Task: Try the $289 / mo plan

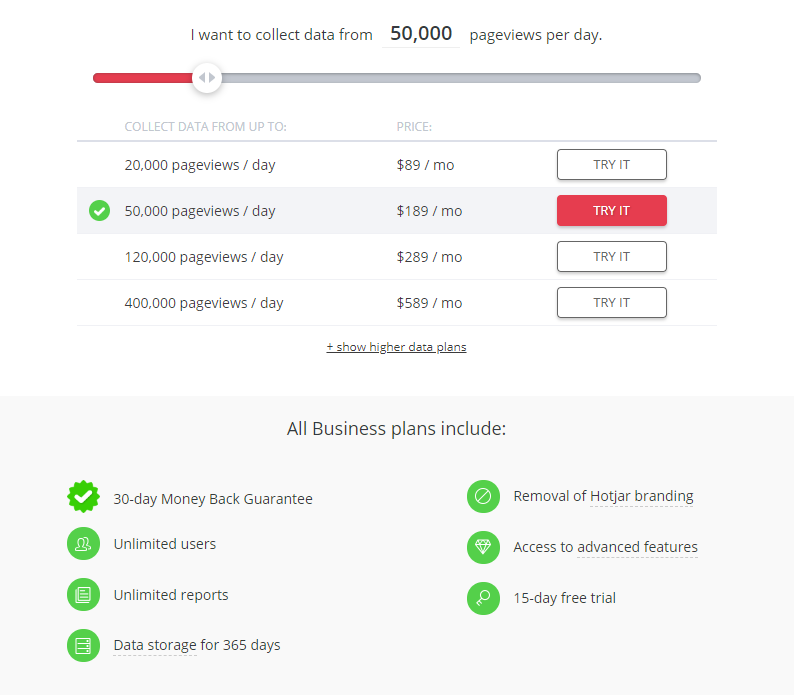Action: coord(612,257)
